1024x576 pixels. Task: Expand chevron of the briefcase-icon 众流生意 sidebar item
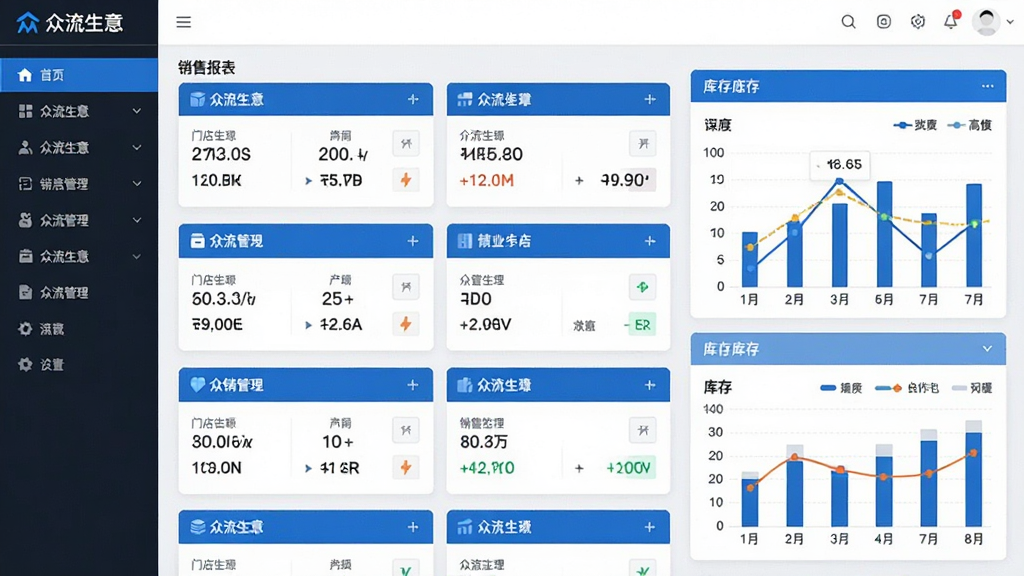136,256
